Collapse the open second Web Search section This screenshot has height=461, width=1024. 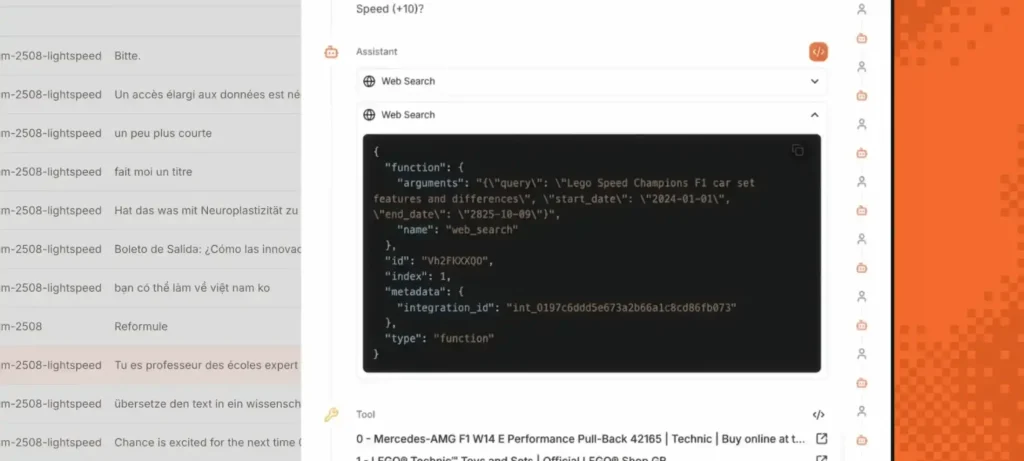tap(814, 115)
